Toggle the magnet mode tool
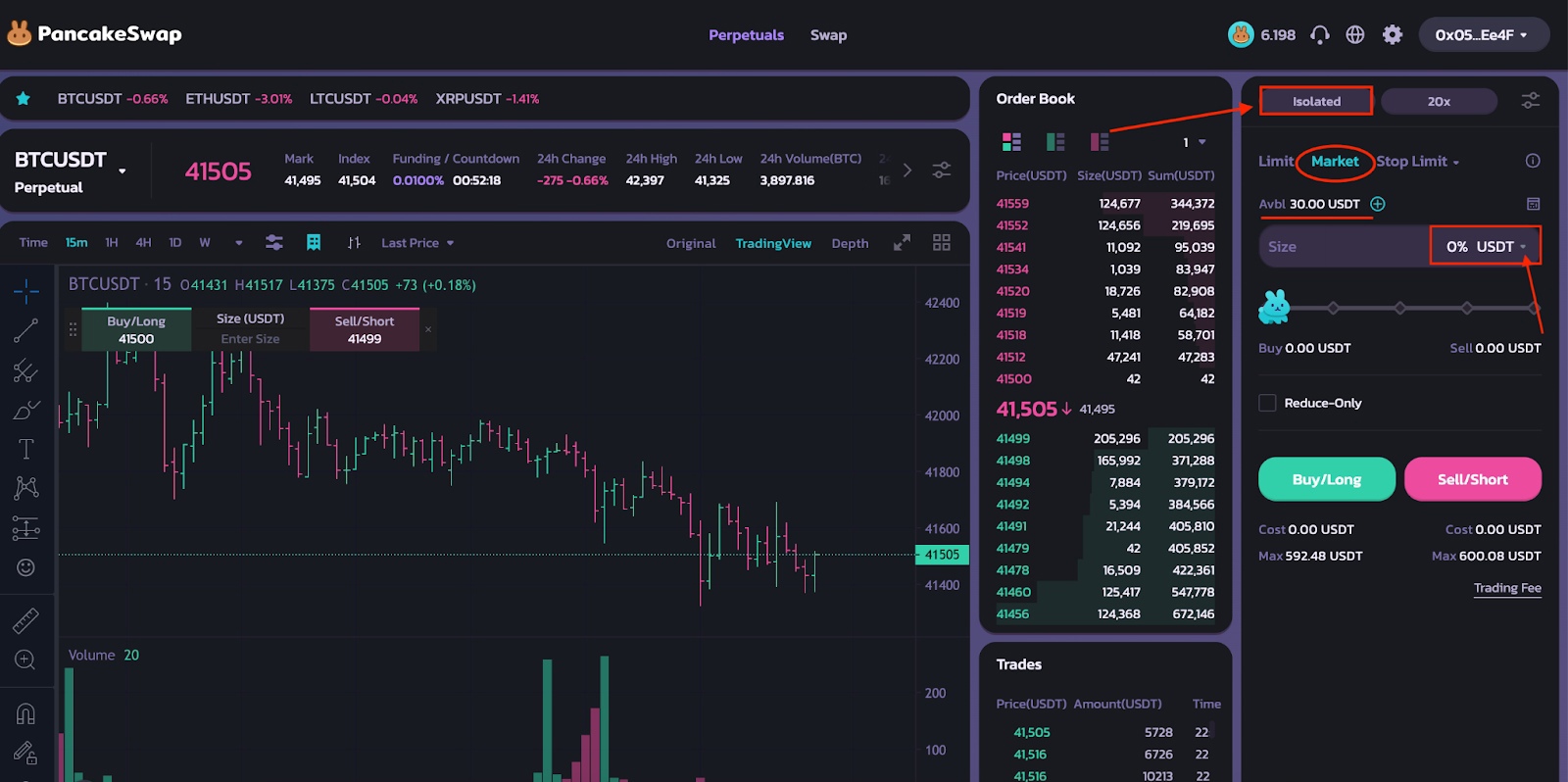1568x782 pixels. tap(26, 713)
